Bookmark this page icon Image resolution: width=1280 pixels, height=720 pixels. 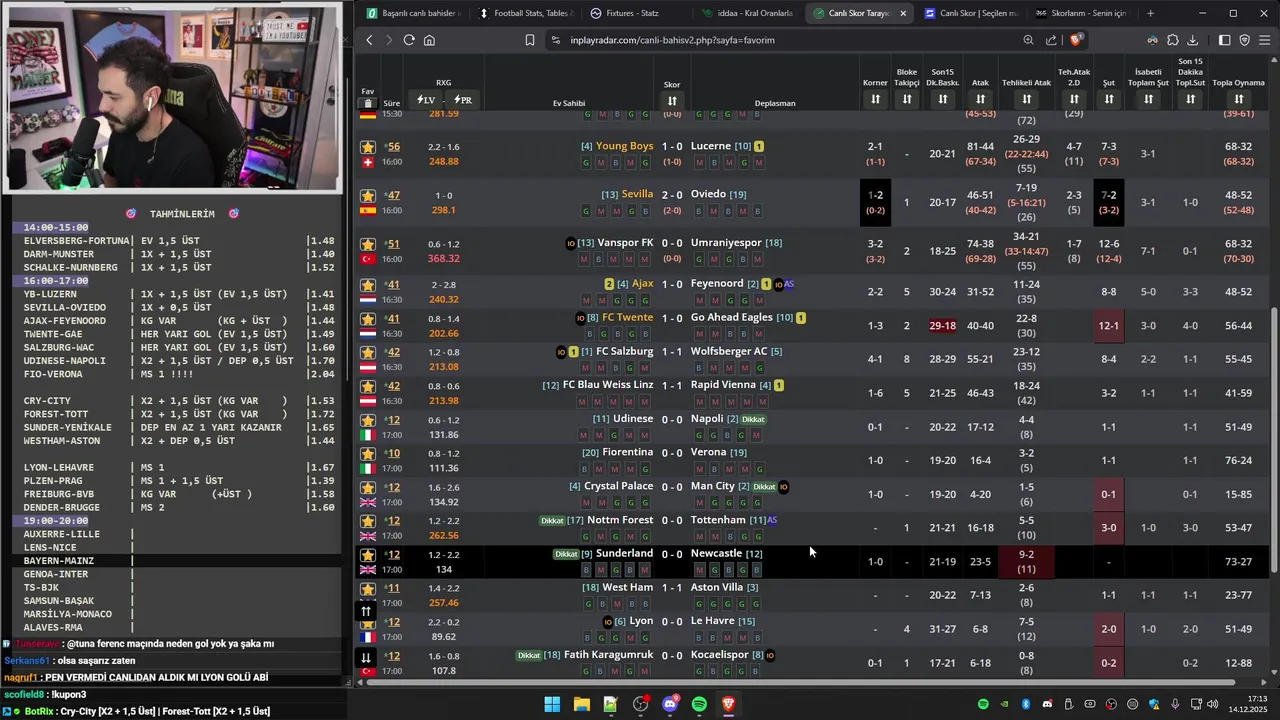point(530,40)
